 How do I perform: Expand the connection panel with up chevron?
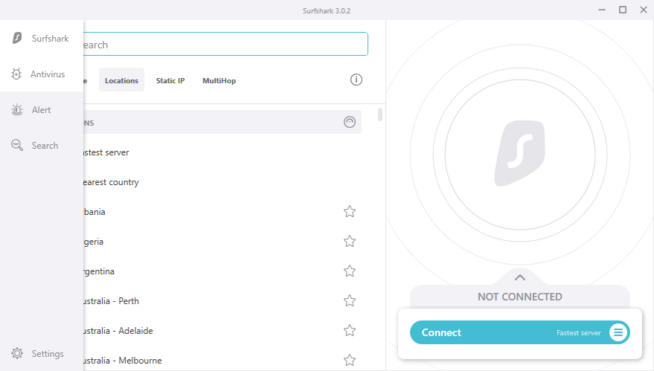click(520, 278)
